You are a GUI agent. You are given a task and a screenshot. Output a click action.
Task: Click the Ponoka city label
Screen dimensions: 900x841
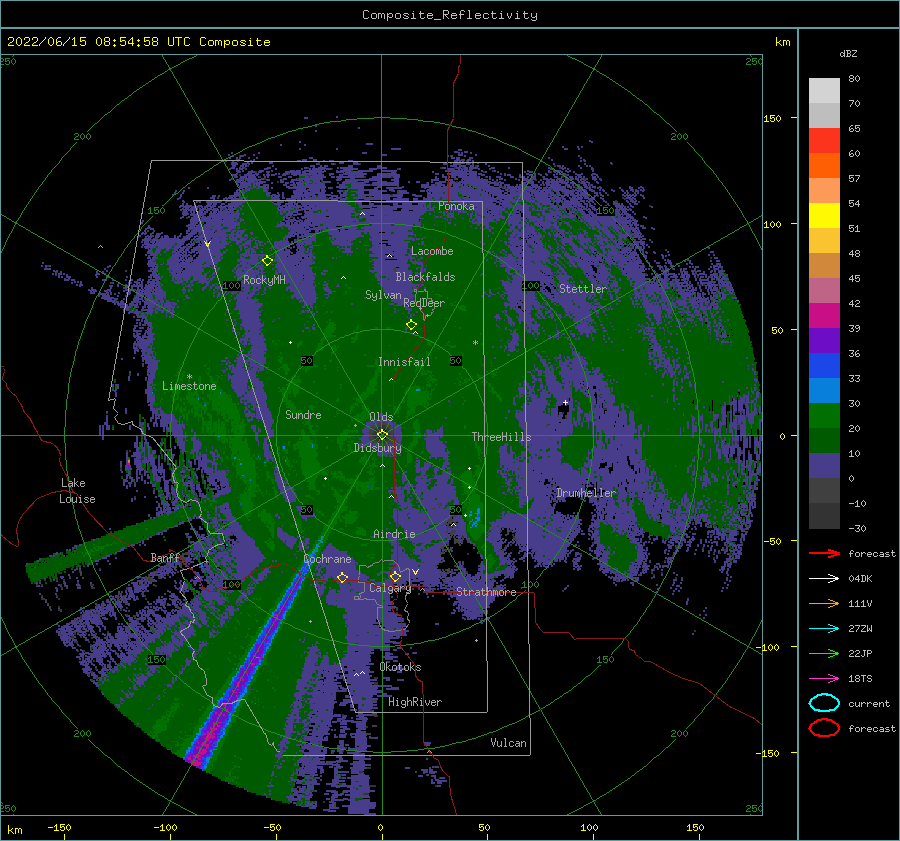point(456,206)
